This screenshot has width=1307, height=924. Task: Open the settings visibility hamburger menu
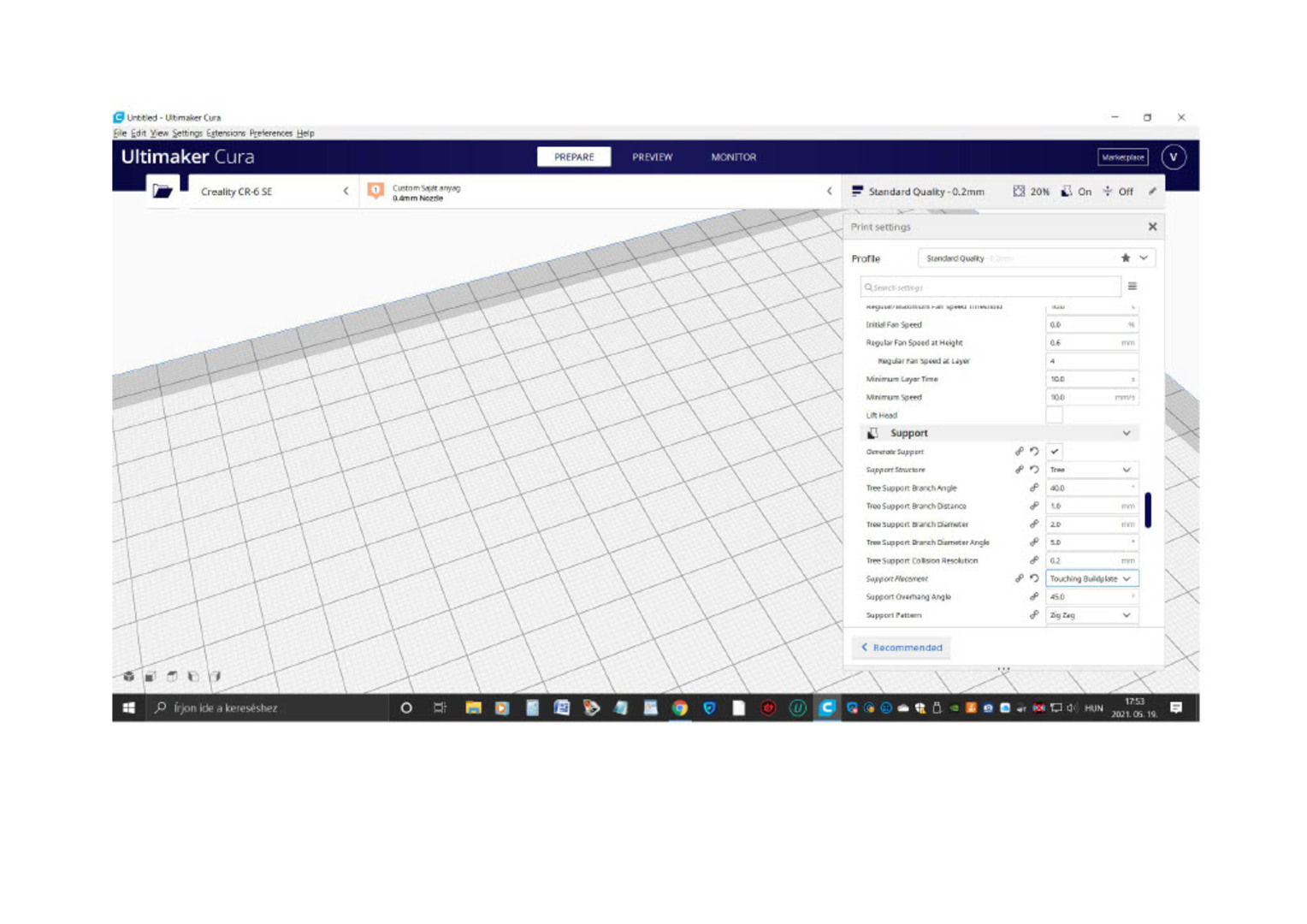[x=1133, y=287]
